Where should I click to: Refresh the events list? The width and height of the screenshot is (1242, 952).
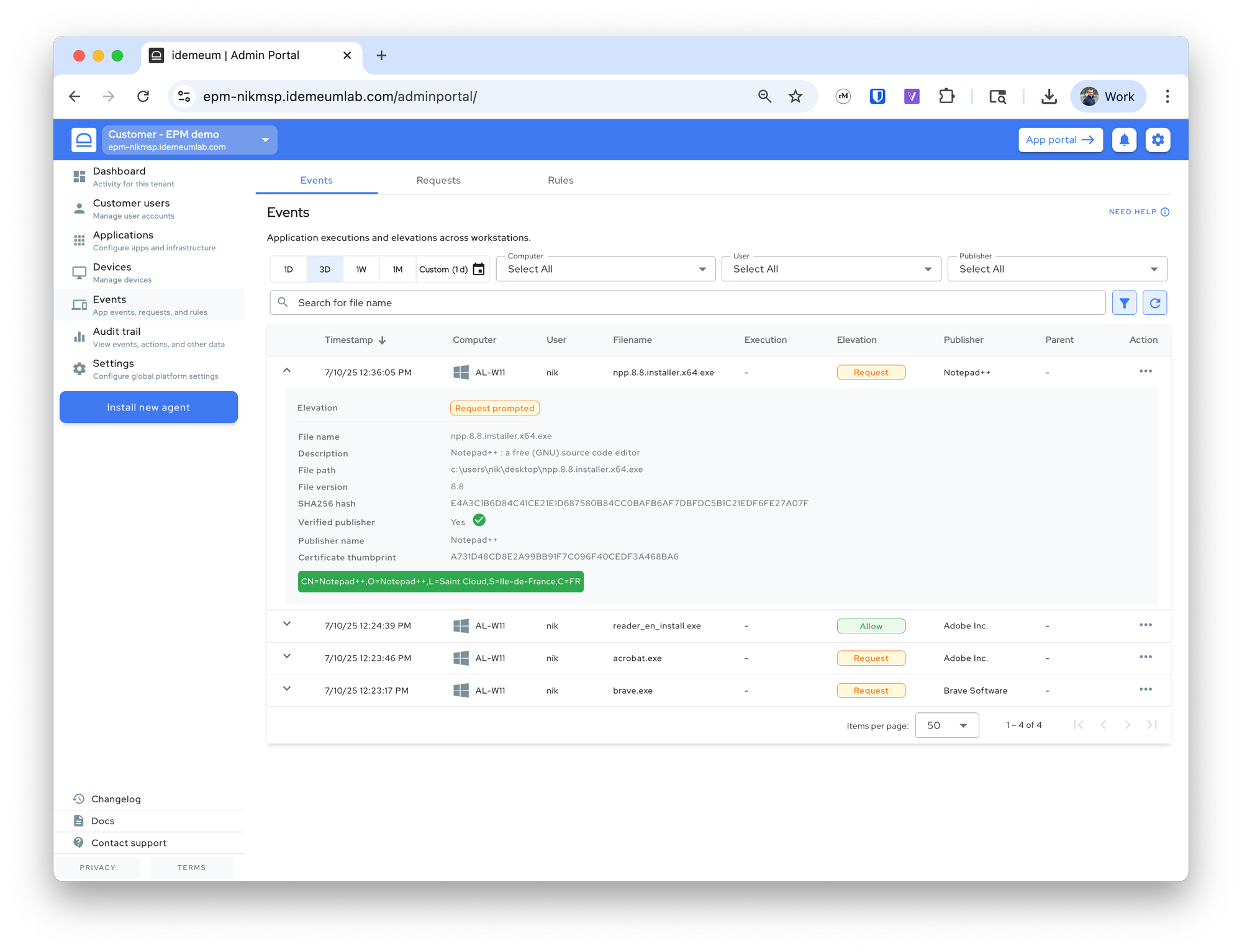click(x=1155, y=303)
